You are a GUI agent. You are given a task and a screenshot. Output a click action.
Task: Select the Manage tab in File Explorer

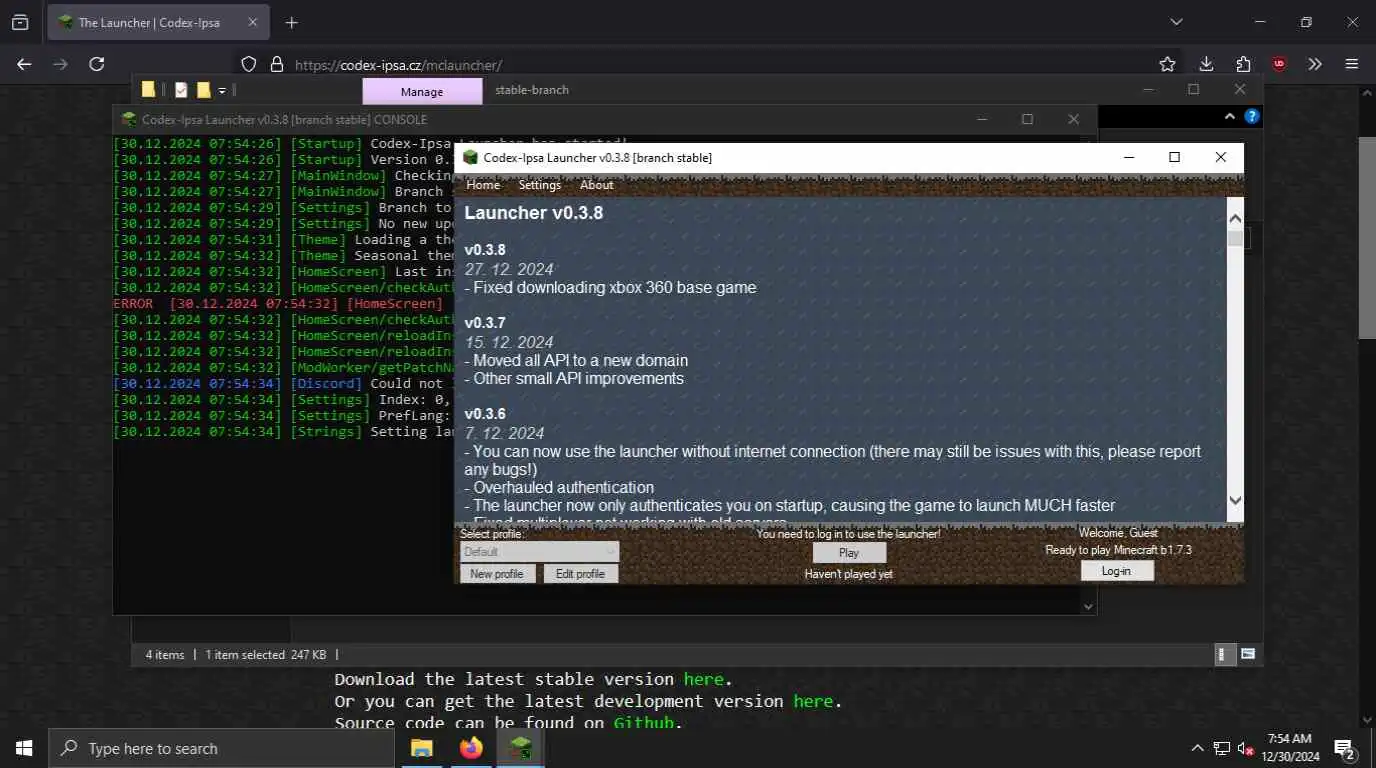[421, 91]
